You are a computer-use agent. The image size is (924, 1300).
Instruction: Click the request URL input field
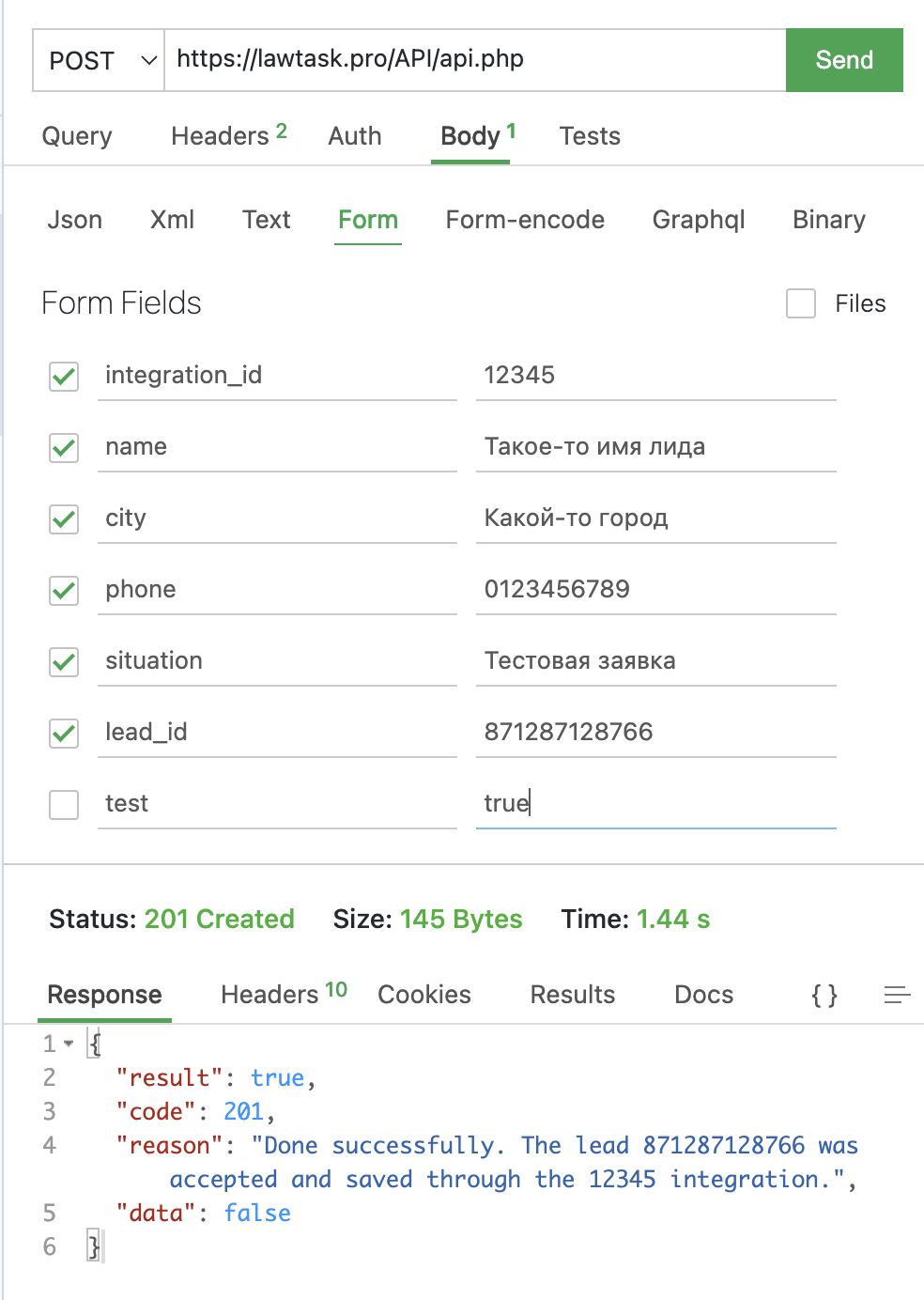click(x=474, y=60)
